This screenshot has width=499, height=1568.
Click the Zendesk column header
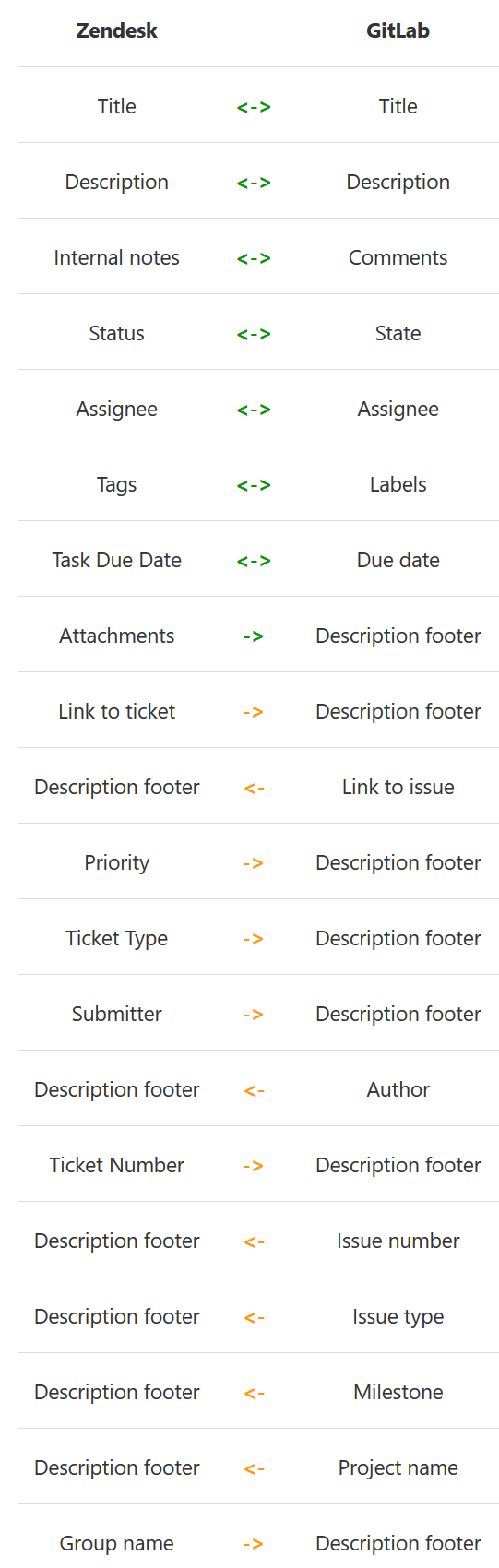pyautogui.click(x=116, y=30)
